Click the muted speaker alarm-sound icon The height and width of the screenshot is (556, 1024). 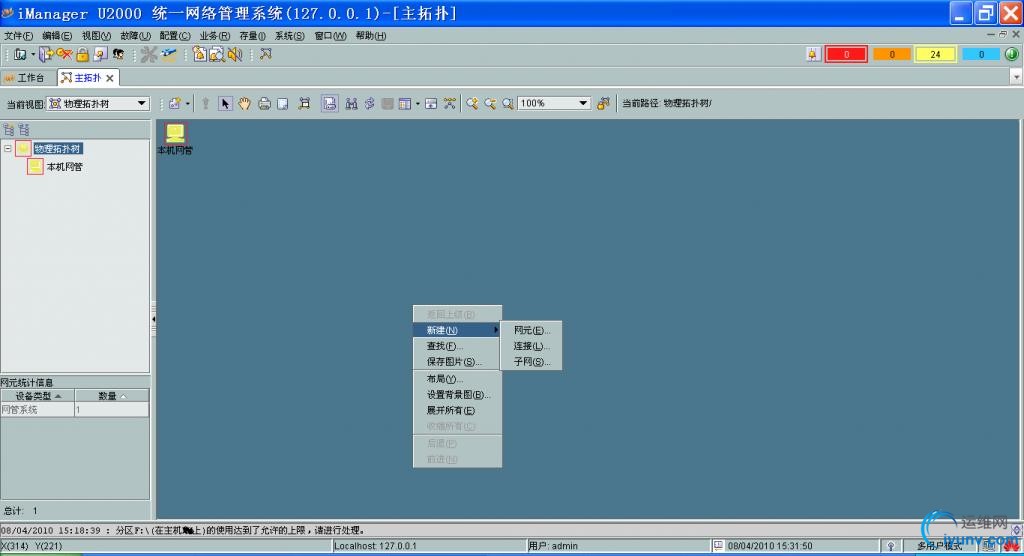point(235,55)
